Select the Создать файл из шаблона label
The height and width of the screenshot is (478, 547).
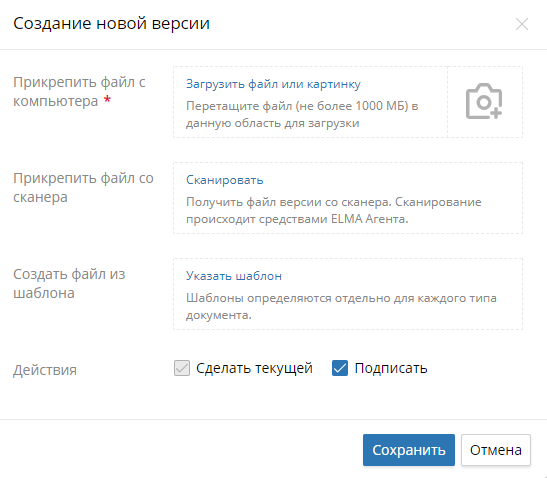click(x=69, y=284)
